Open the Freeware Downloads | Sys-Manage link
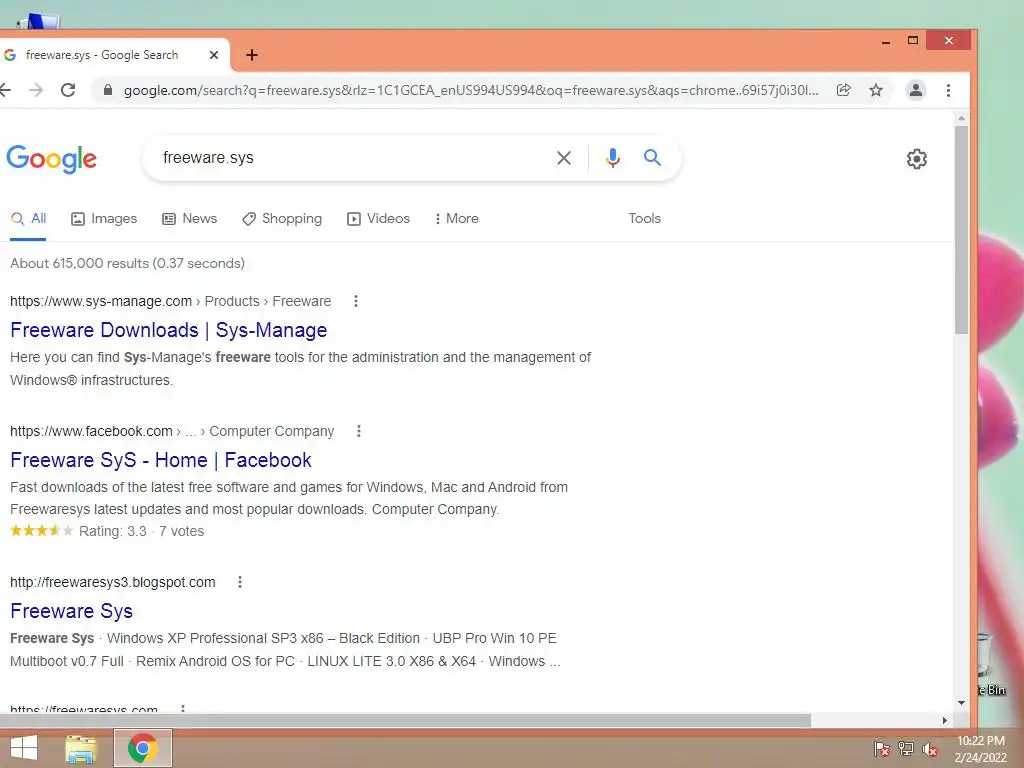This screenshot has height=768, width=1024. (x=168, y=330)
